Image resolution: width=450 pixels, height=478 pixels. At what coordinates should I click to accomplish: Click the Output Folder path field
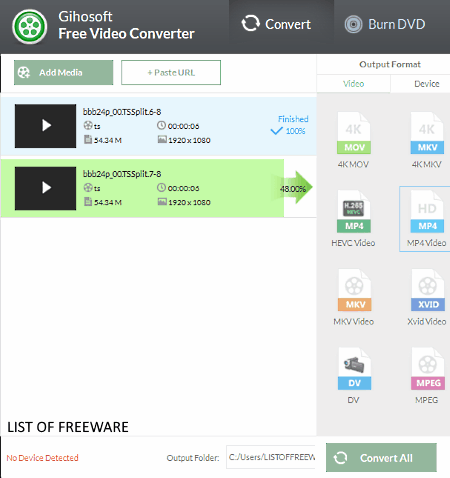click(x=271, y=457)
